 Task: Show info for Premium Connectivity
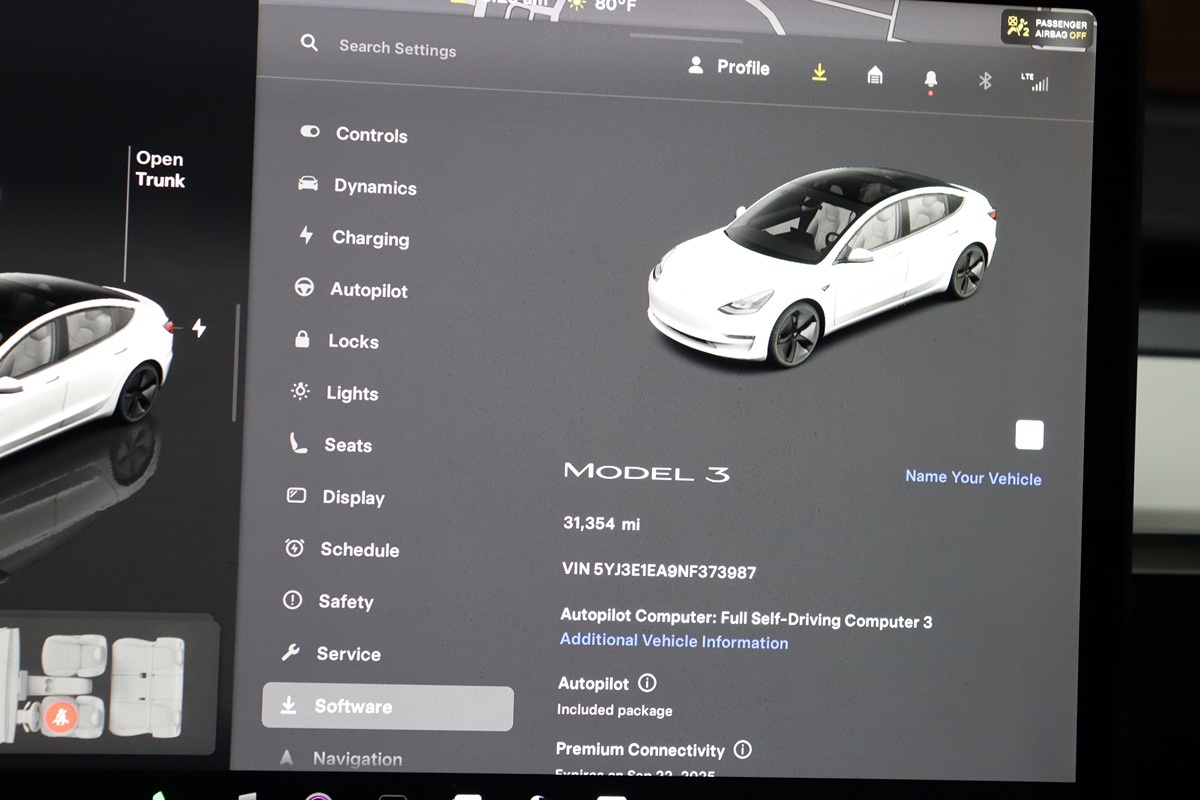point(742,749)
